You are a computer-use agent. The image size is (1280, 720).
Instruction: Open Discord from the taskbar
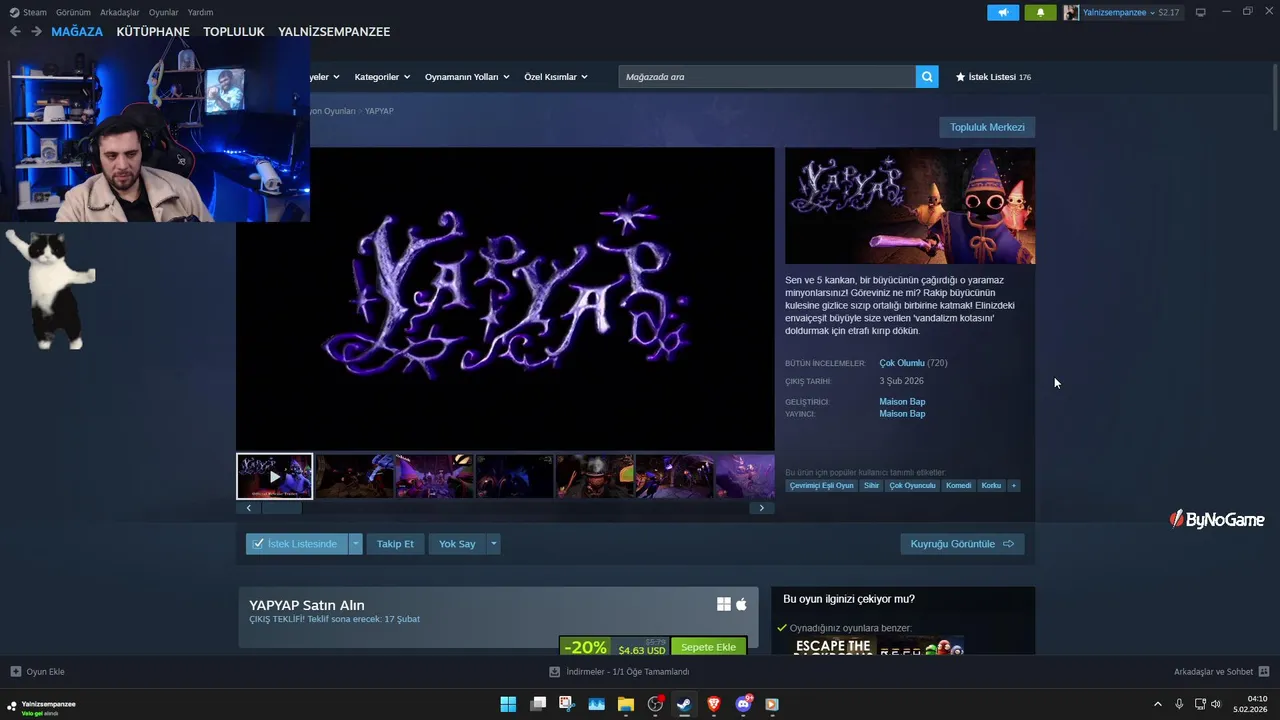743,704
